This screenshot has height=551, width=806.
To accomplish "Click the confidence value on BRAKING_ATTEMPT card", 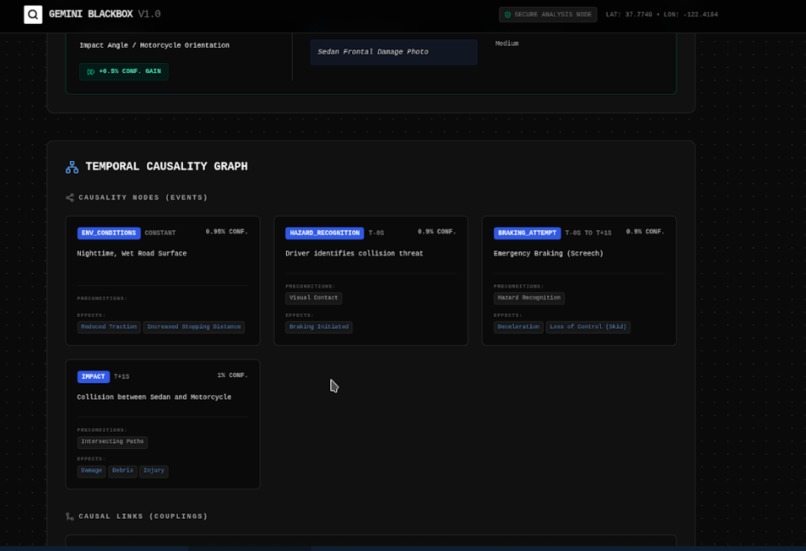I will tap(645, 232).
